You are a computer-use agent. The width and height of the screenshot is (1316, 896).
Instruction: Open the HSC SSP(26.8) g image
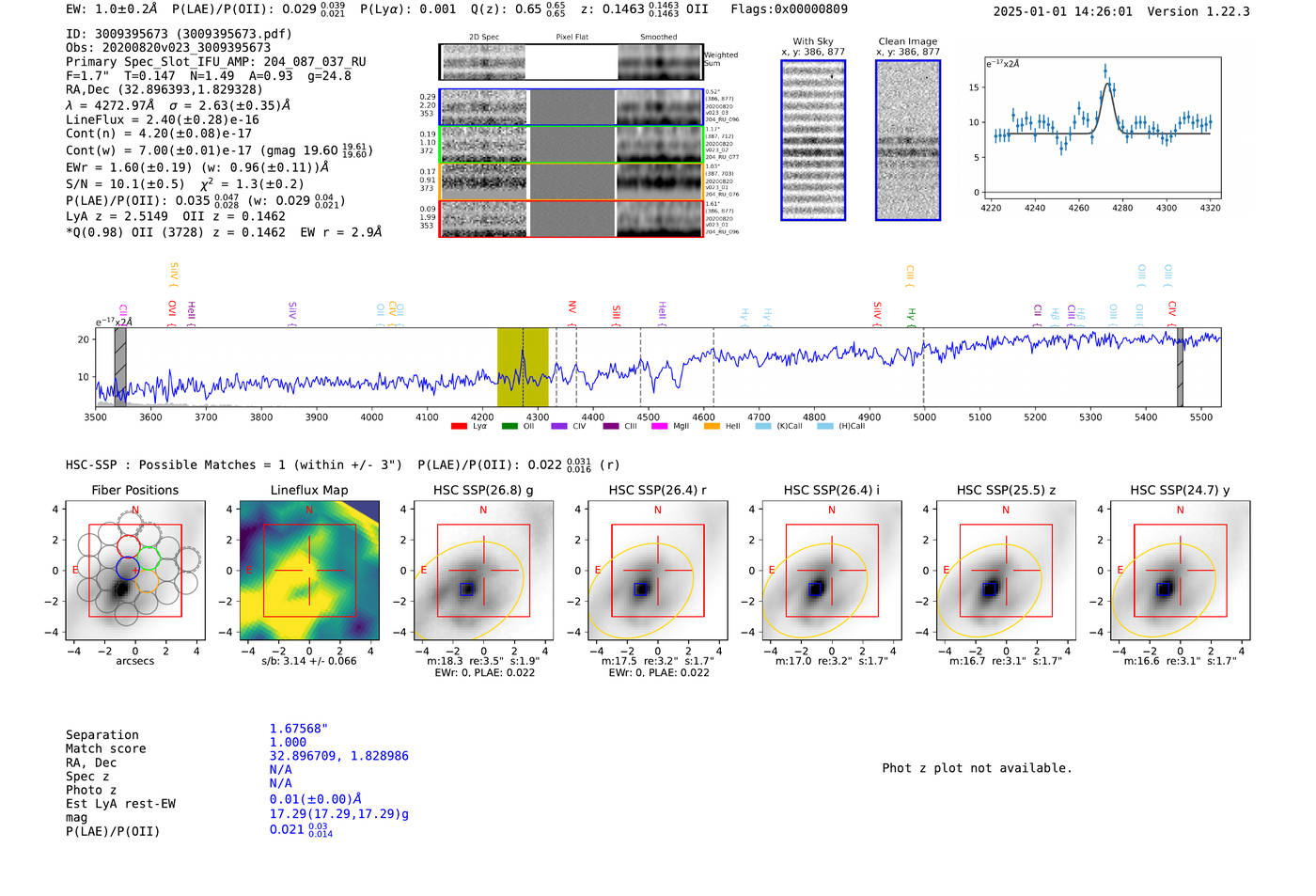point(483,571)
